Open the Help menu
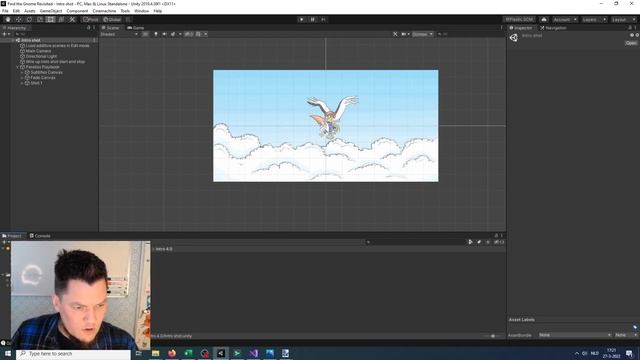The image size is (640, 360). tap(158, 11)
